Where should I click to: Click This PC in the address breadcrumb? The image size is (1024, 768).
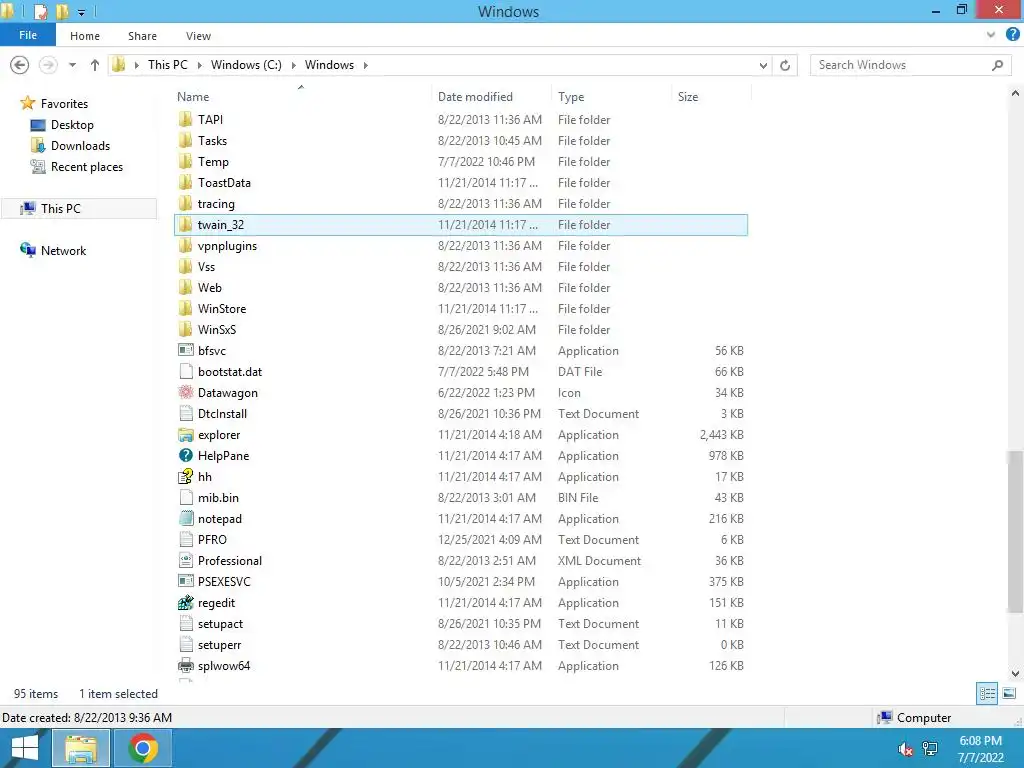pyautogui.click(x=167, y=65)
